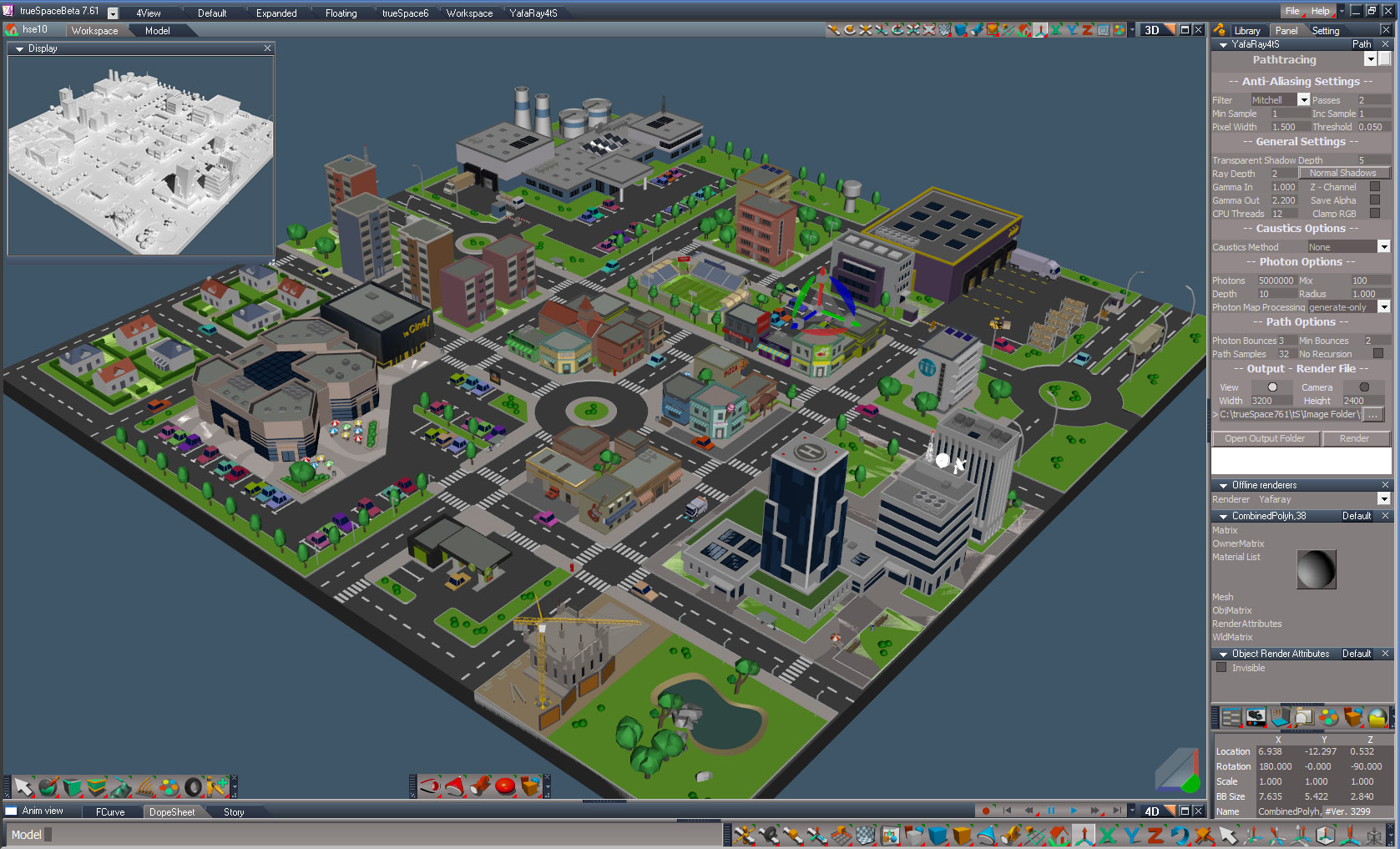Collapse the Display preview panel

click(19, 48)
